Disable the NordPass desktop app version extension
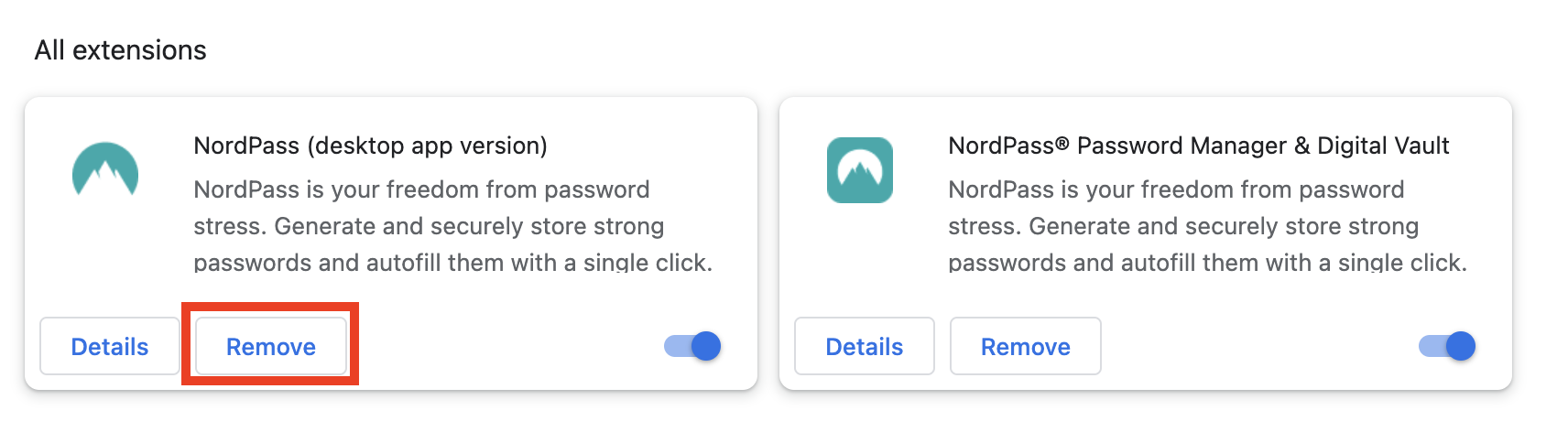 pos(693,346)
